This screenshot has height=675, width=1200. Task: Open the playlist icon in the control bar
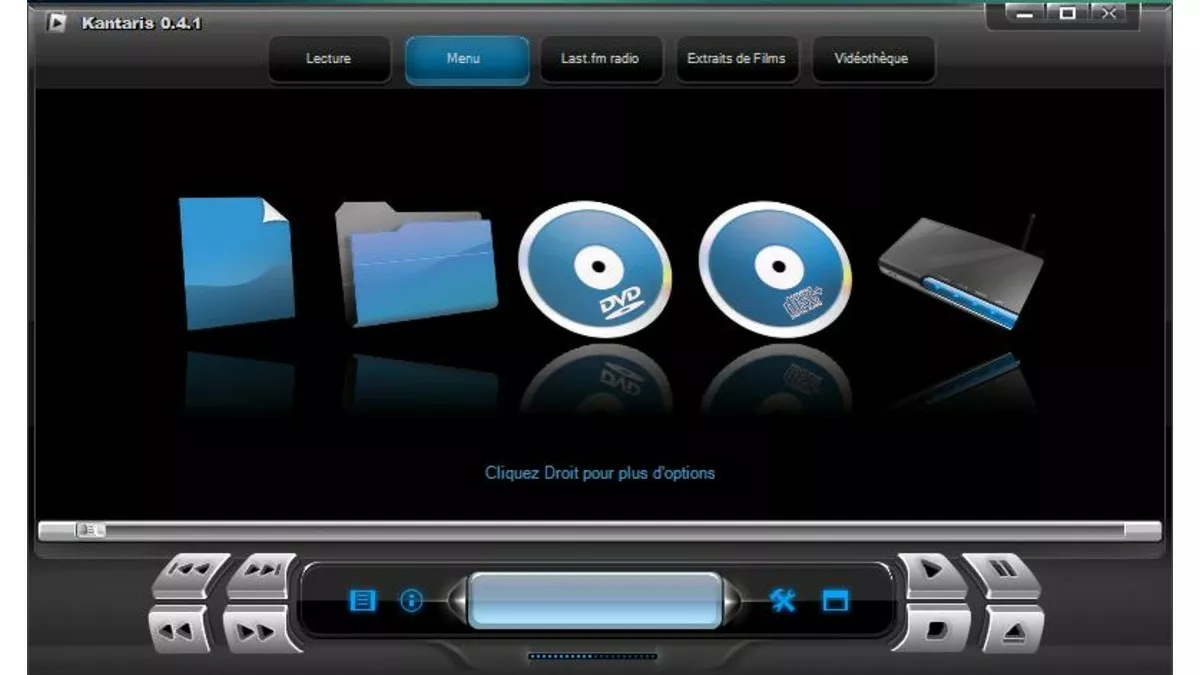(362, 600)
